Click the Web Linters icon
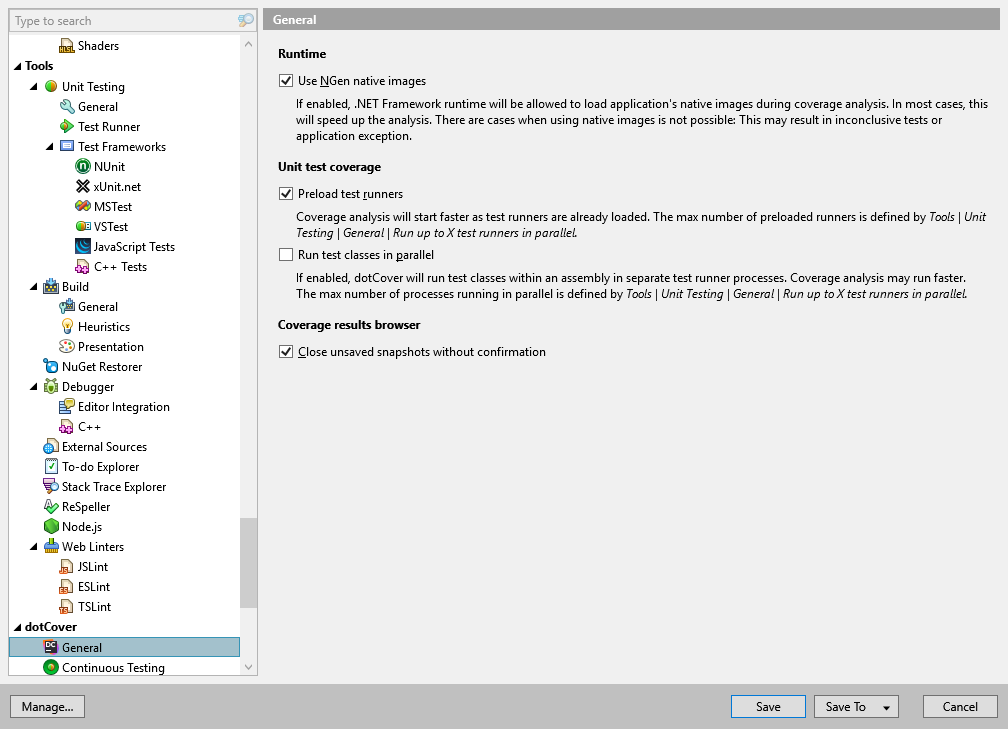This screenshot has width=1008, height=729. tap(51, 546)
